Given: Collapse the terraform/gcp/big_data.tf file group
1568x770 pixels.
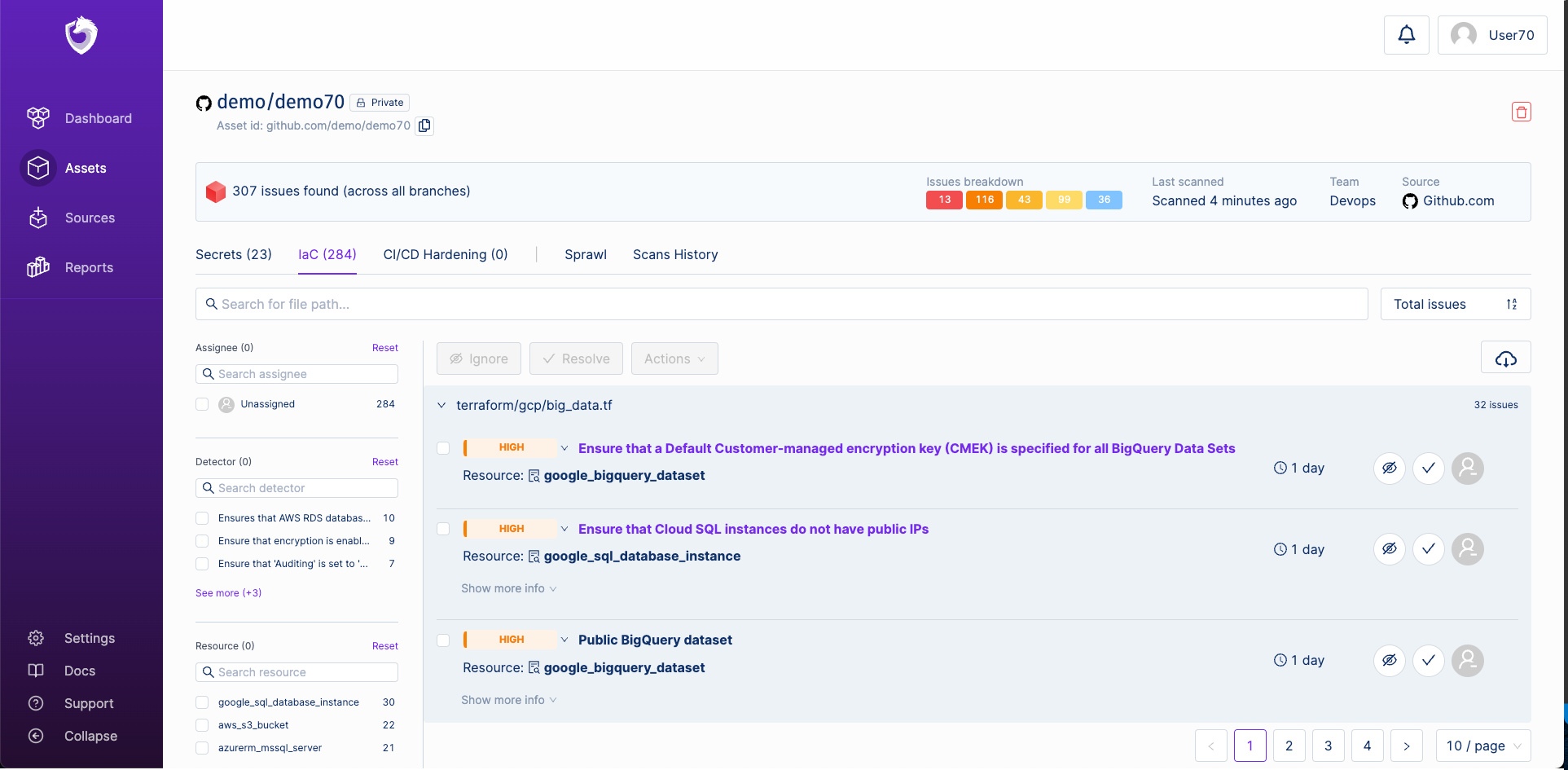Looking at the screenshot, I should pyautogui.click(x=441, y=405).
